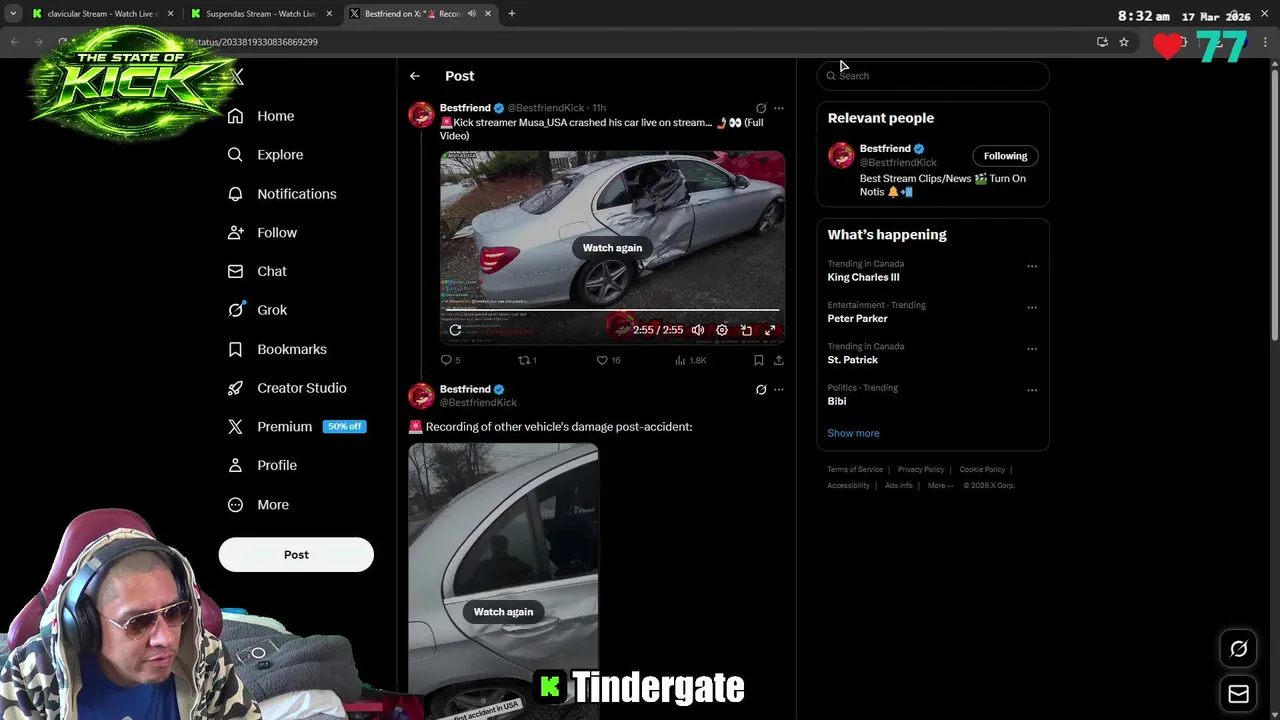The width and height of the screenshot is (1280, 720).
Task: Open Privacy Policy footer link
Action: pos(921,470)
